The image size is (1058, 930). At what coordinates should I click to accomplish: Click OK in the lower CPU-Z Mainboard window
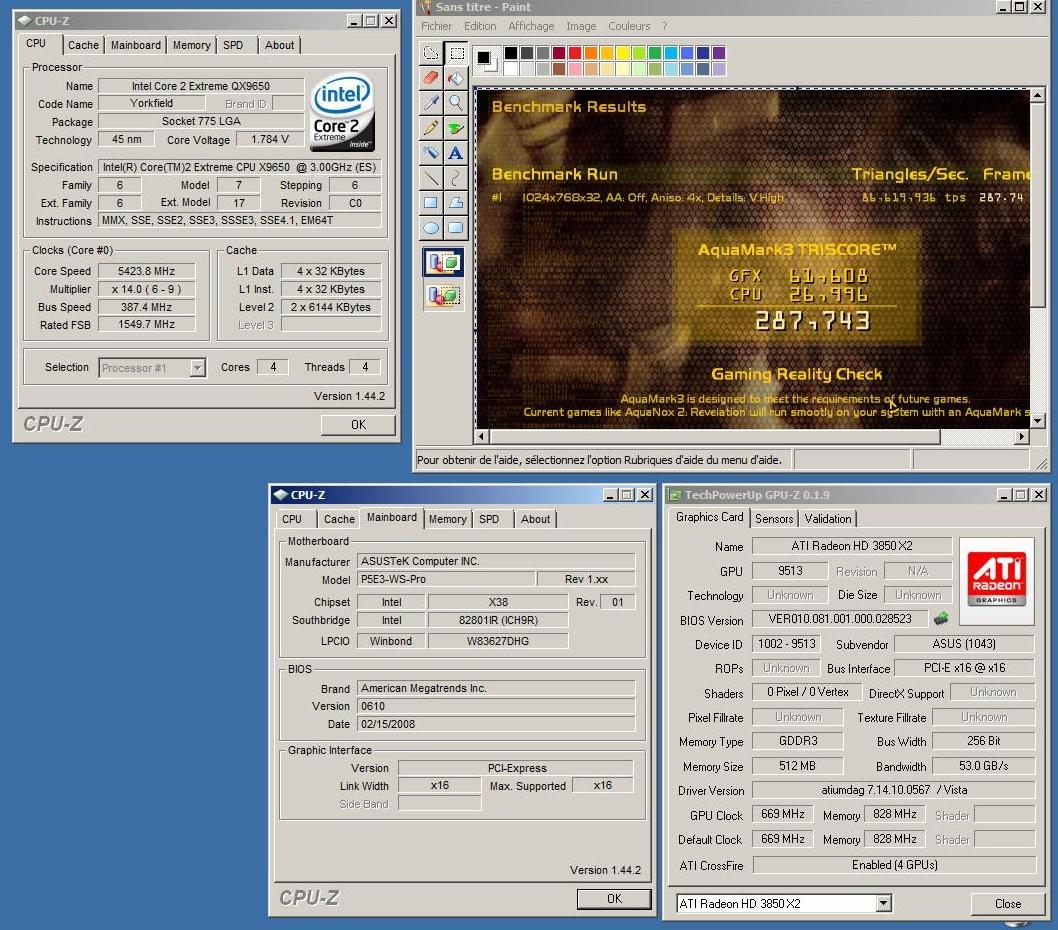coord(614,899)
